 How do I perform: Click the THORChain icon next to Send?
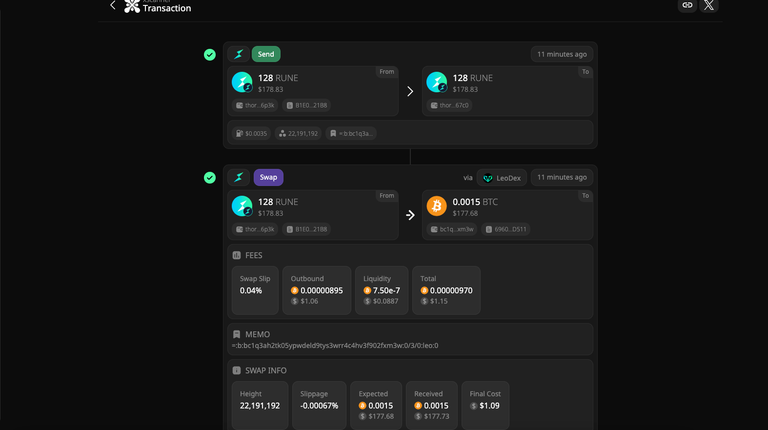239,54
